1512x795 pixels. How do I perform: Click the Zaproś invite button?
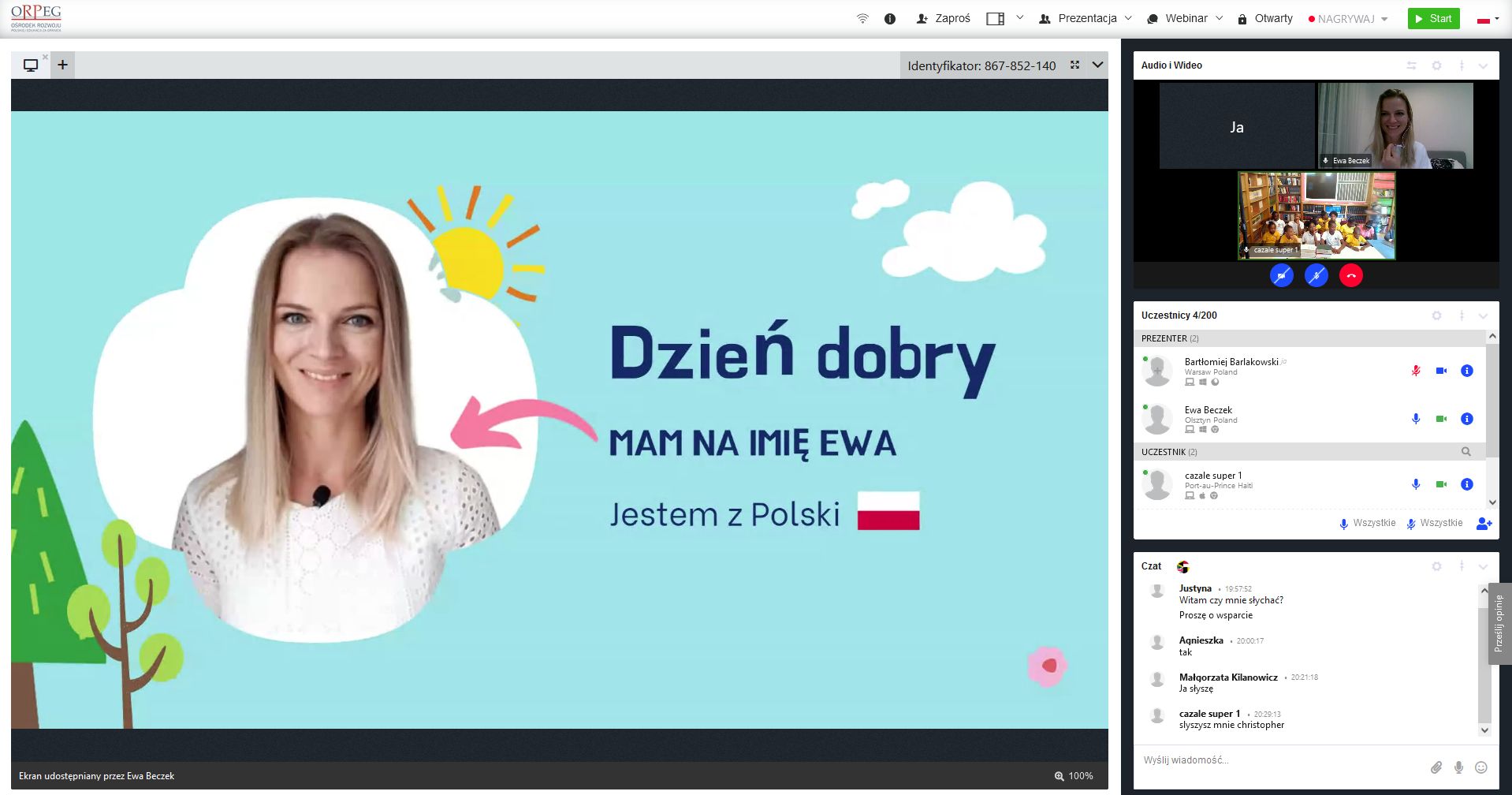(943, 19)
